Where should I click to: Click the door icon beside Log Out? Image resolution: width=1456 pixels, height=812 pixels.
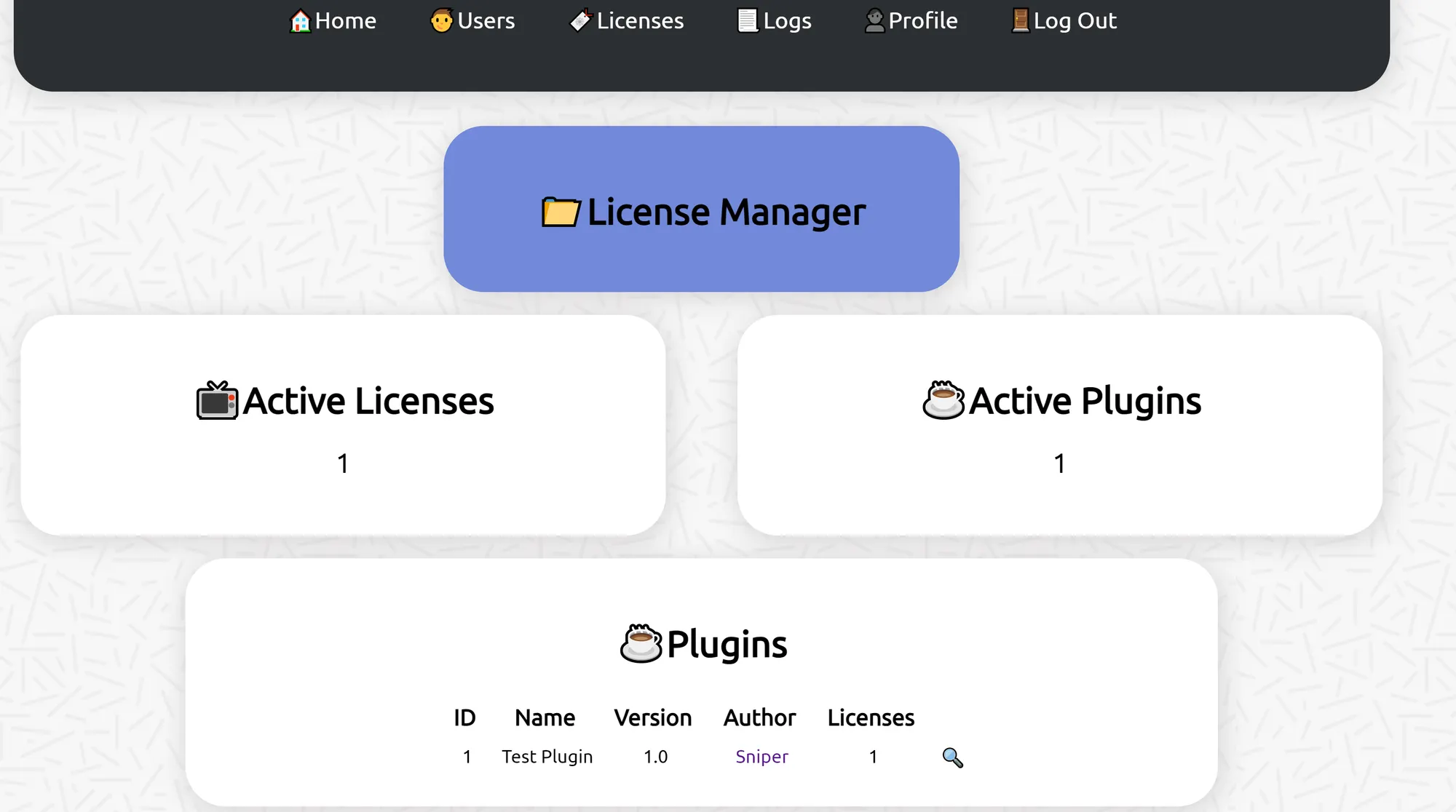pos(1021,20)
